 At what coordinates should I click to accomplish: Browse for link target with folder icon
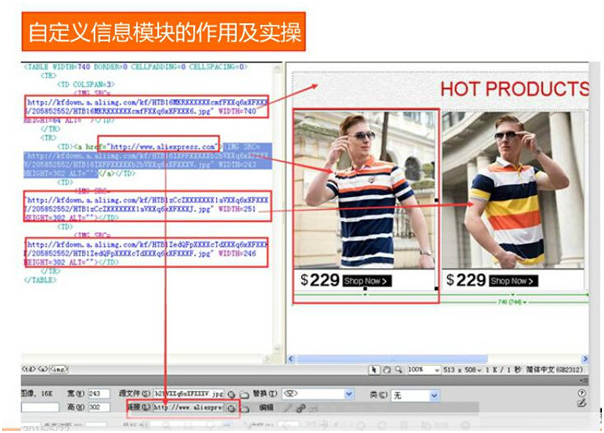[245, 408]
